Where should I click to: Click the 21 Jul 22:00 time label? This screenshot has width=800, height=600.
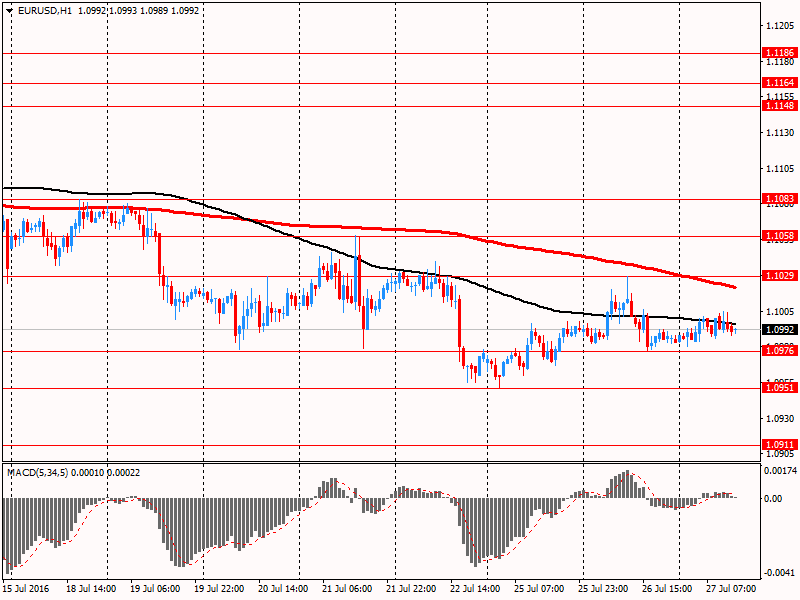click(411, 589)
